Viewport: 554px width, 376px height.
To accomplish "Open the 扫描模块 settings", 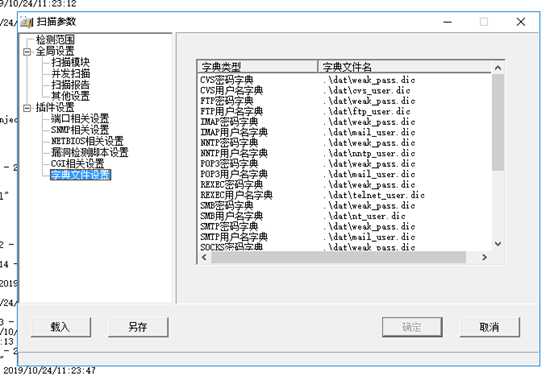I will pos(71,63).
